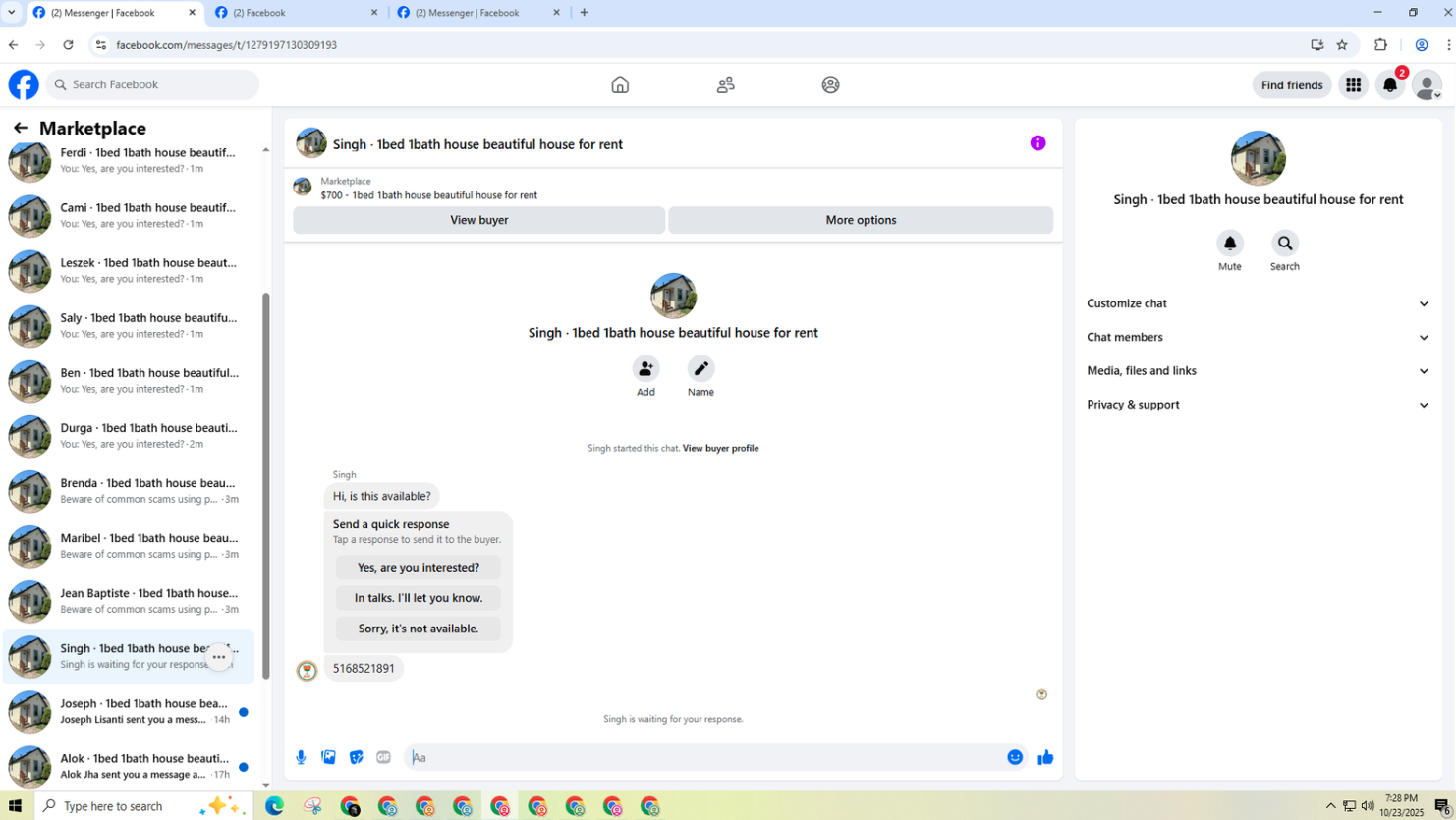
Task: Open the account profile avatar menu
Action: (x=1427, y=84)
